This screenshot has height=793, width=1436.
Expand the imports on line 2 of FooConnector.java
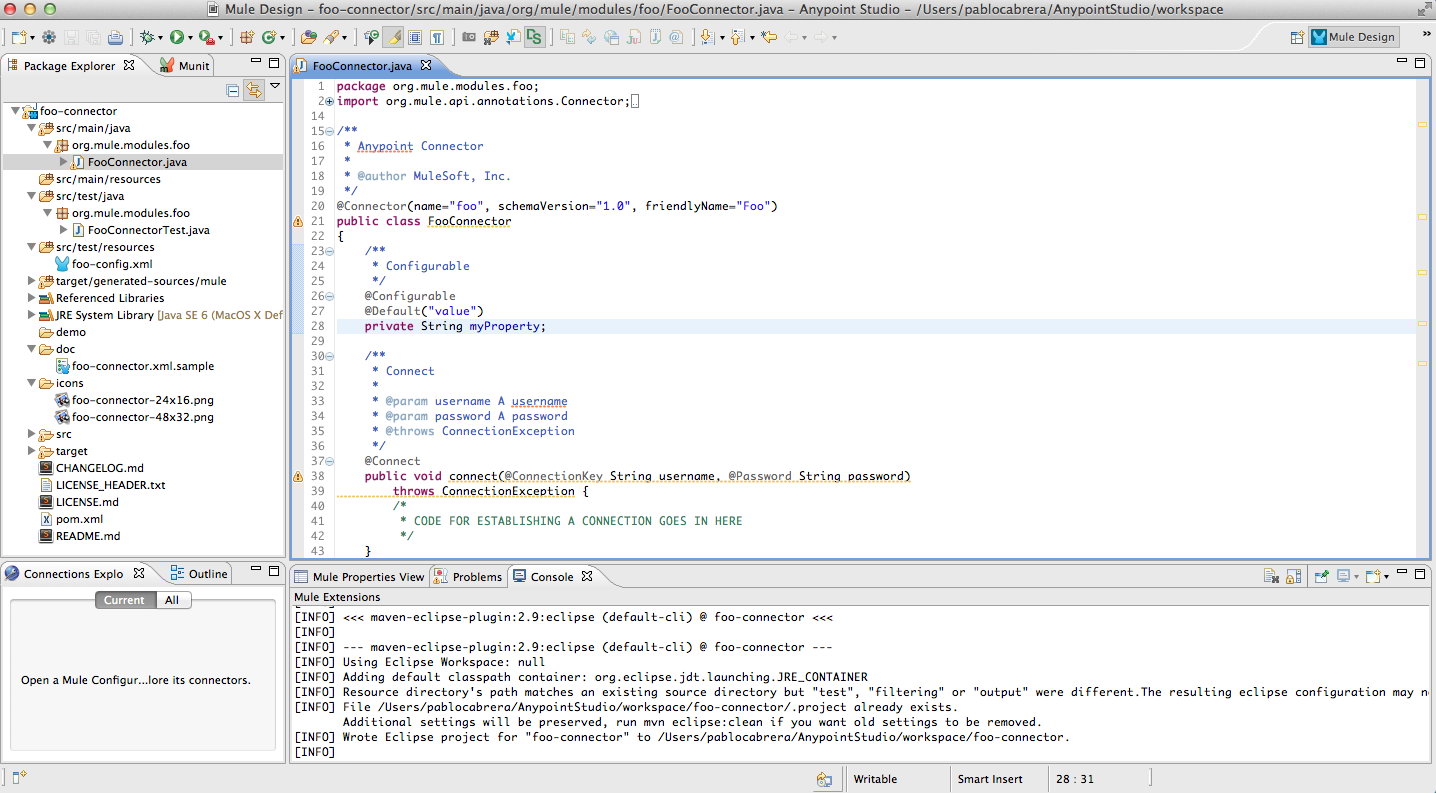tap(327, 100)
